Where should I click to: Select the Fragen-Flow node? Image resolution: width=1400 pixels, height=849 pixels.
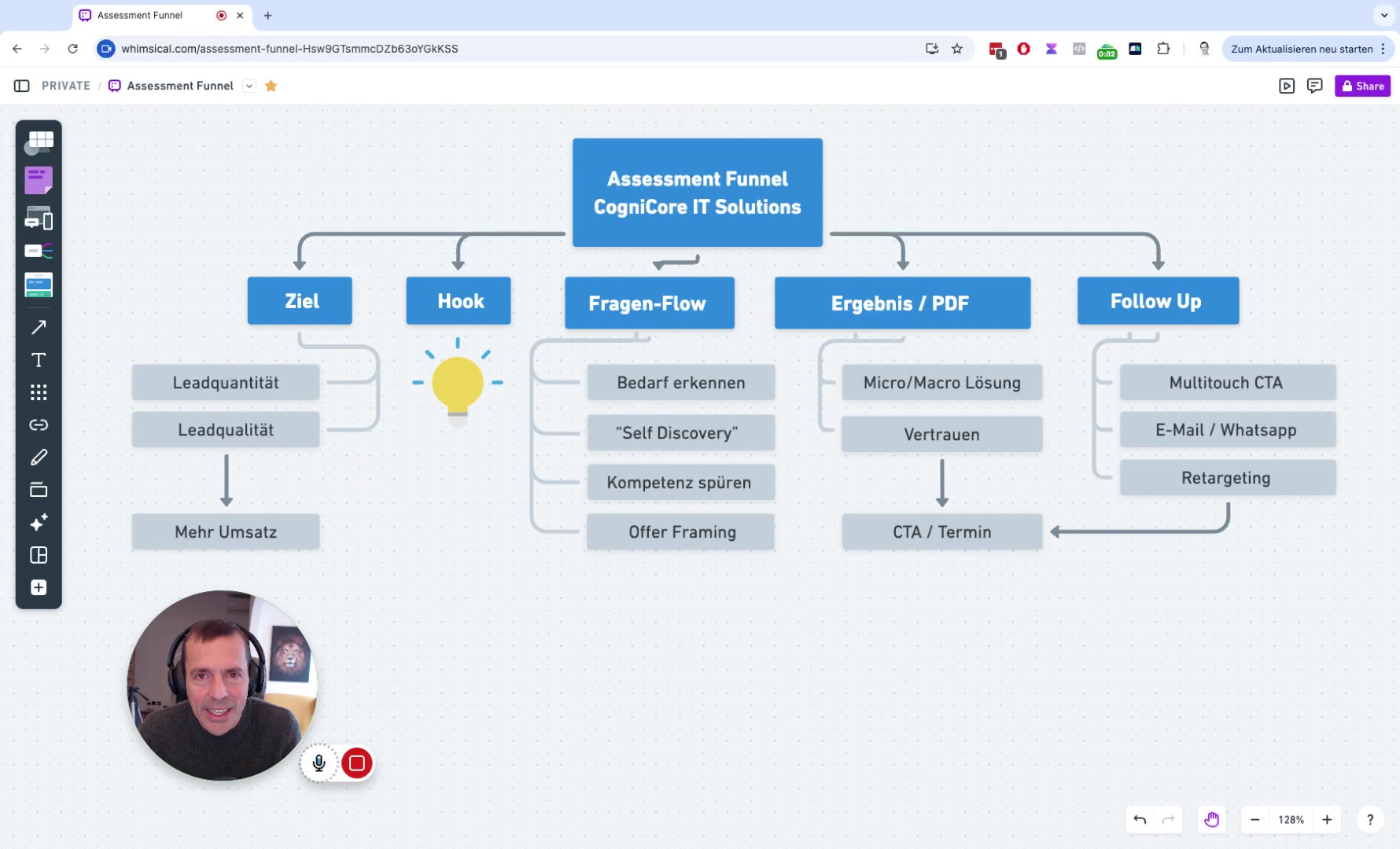tap(650, 303)
